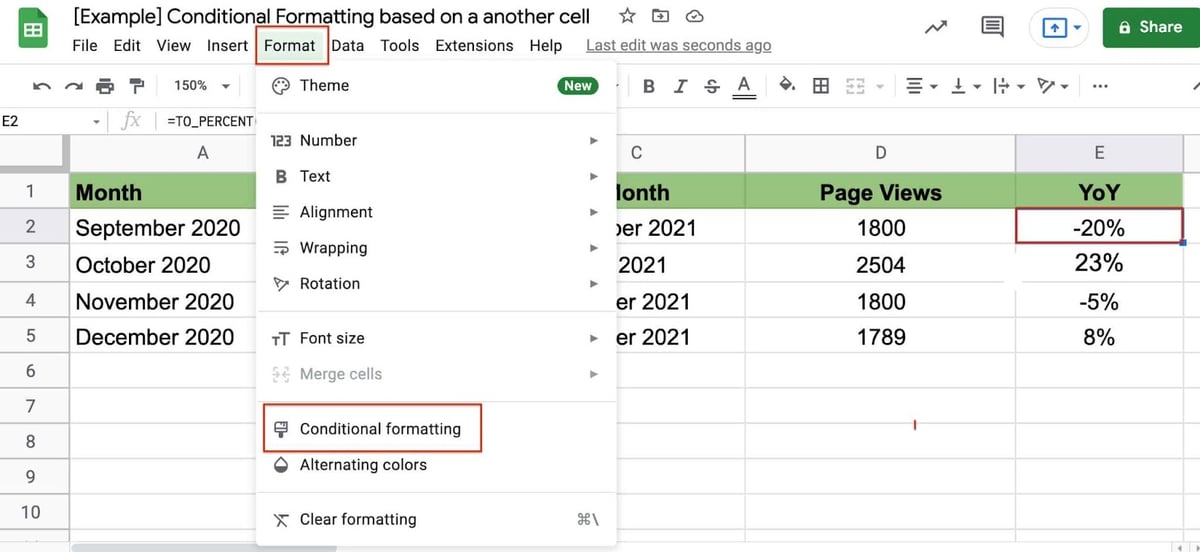Click the Borders grid icon
This screenshot has height=552, width=1200.
pos(820,86)
